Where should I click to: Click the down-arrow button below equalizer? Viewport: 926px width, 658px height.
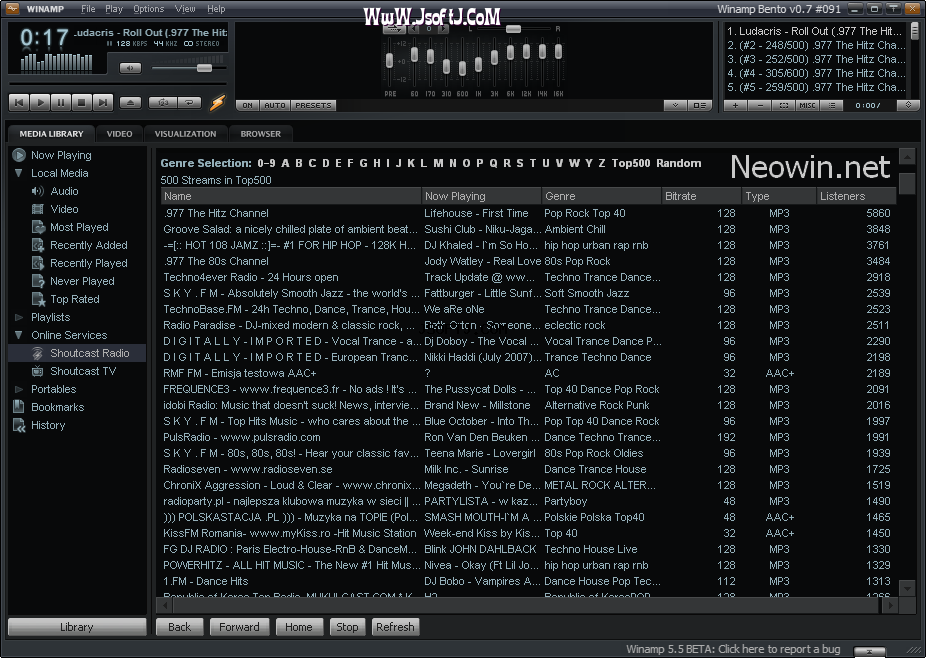tap(675, 105)
